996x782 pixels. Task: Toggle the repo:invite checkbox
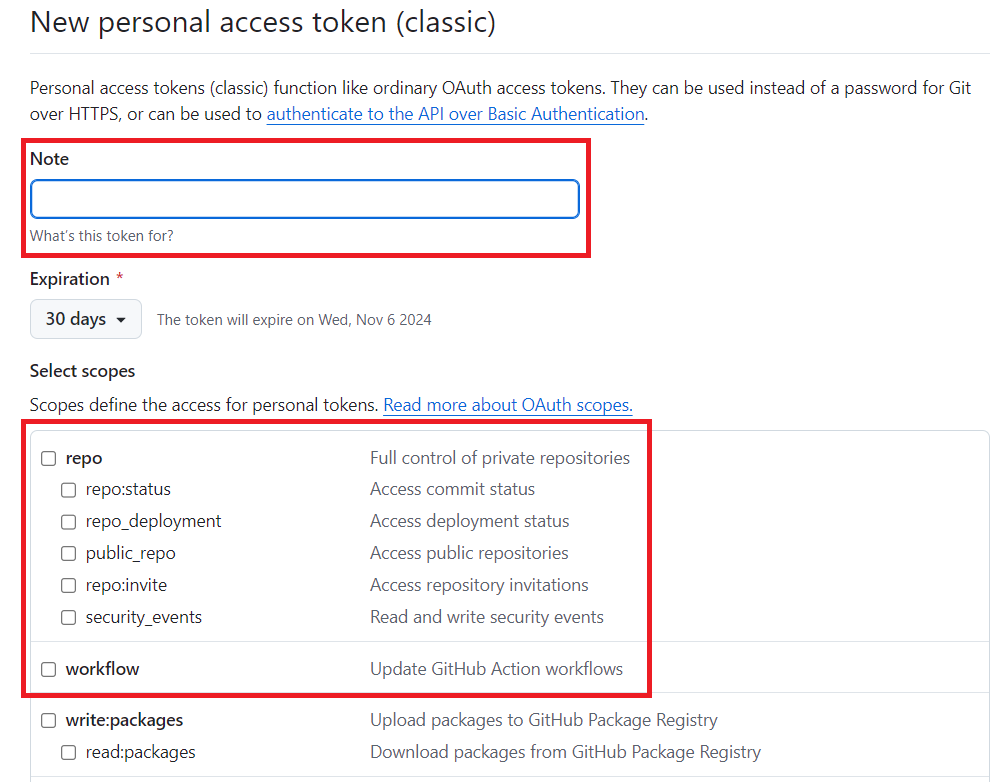(x=68, y=586)
